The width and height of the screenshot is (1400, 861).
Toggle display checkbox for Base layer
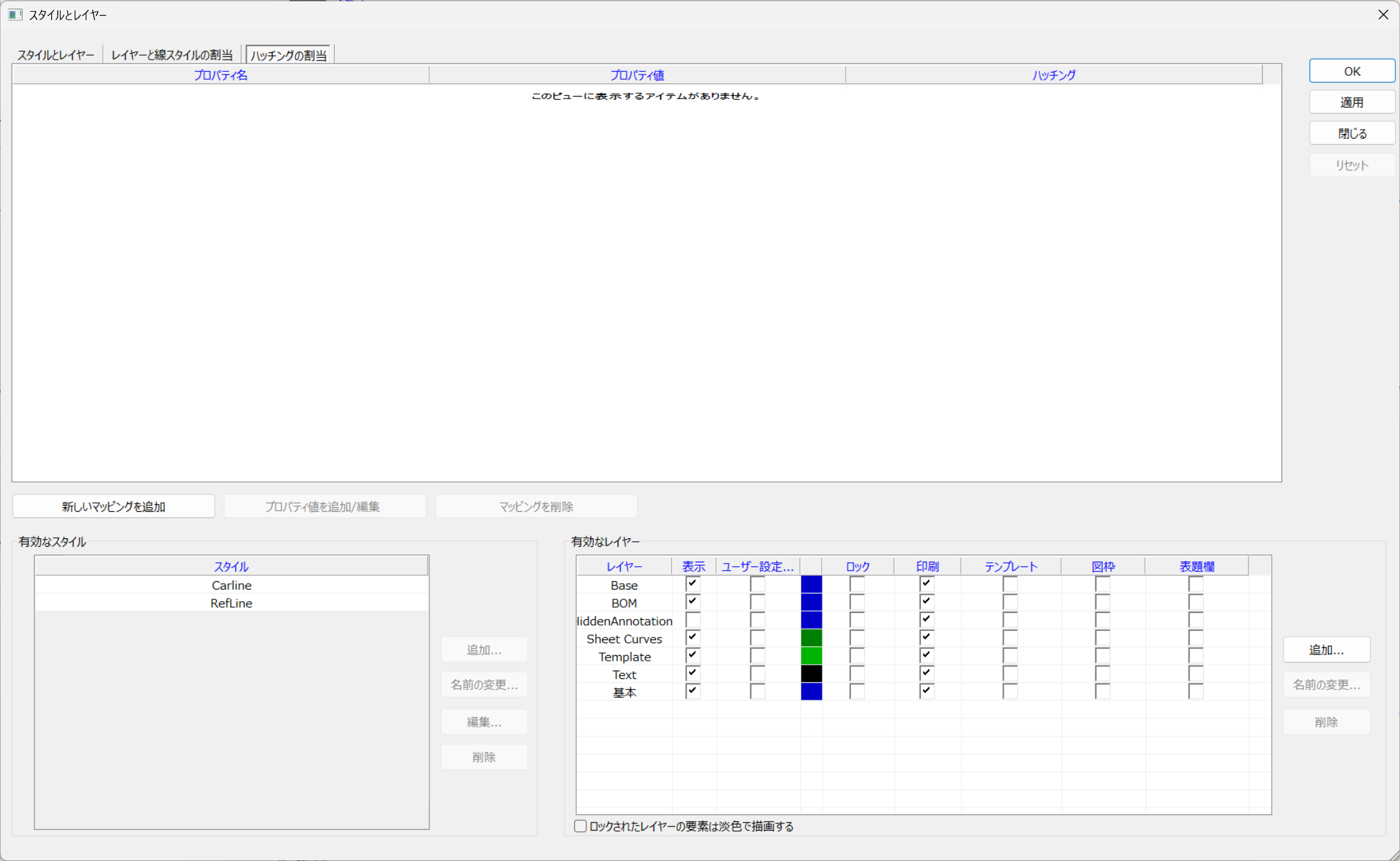[x=692, y=584]
